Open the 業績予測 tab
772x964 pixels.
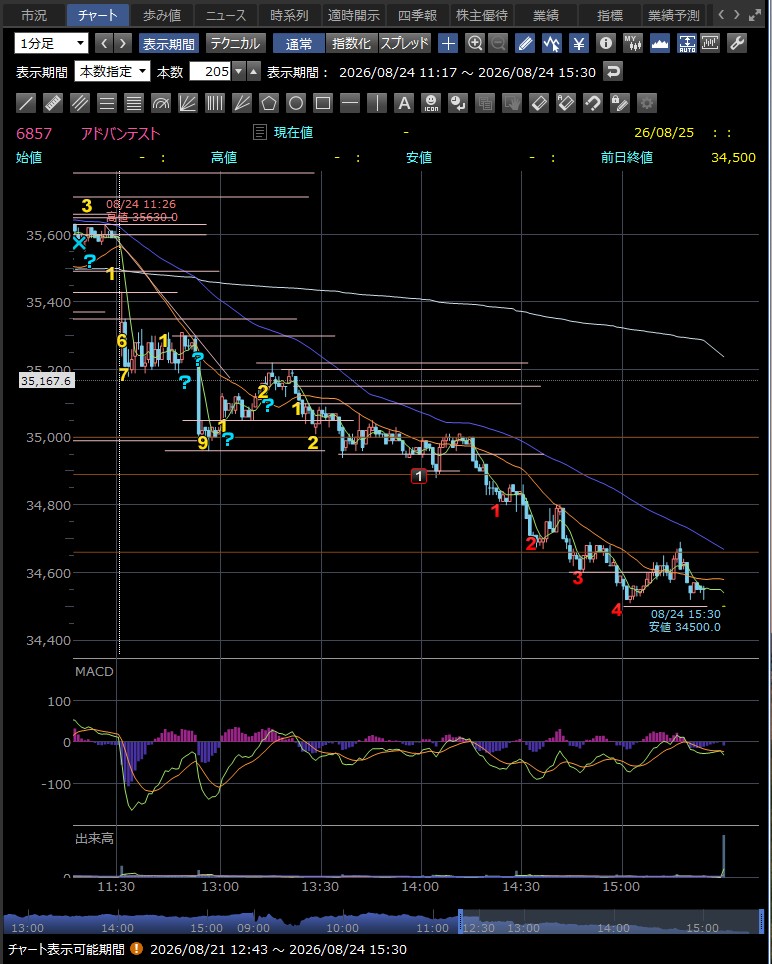click(x=674, y=15)
